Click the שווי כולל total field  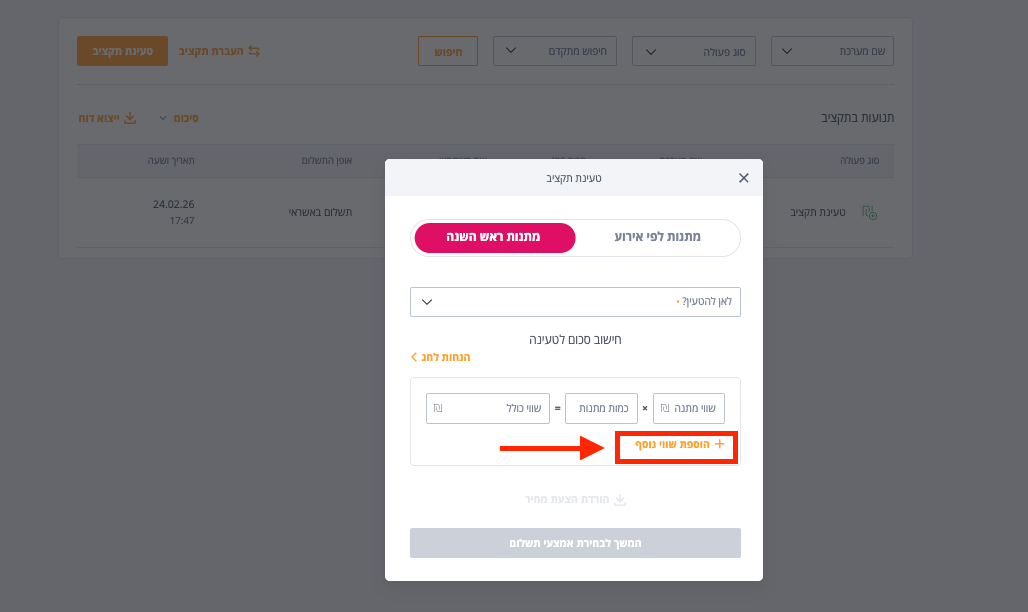click(x=488, y=408)
